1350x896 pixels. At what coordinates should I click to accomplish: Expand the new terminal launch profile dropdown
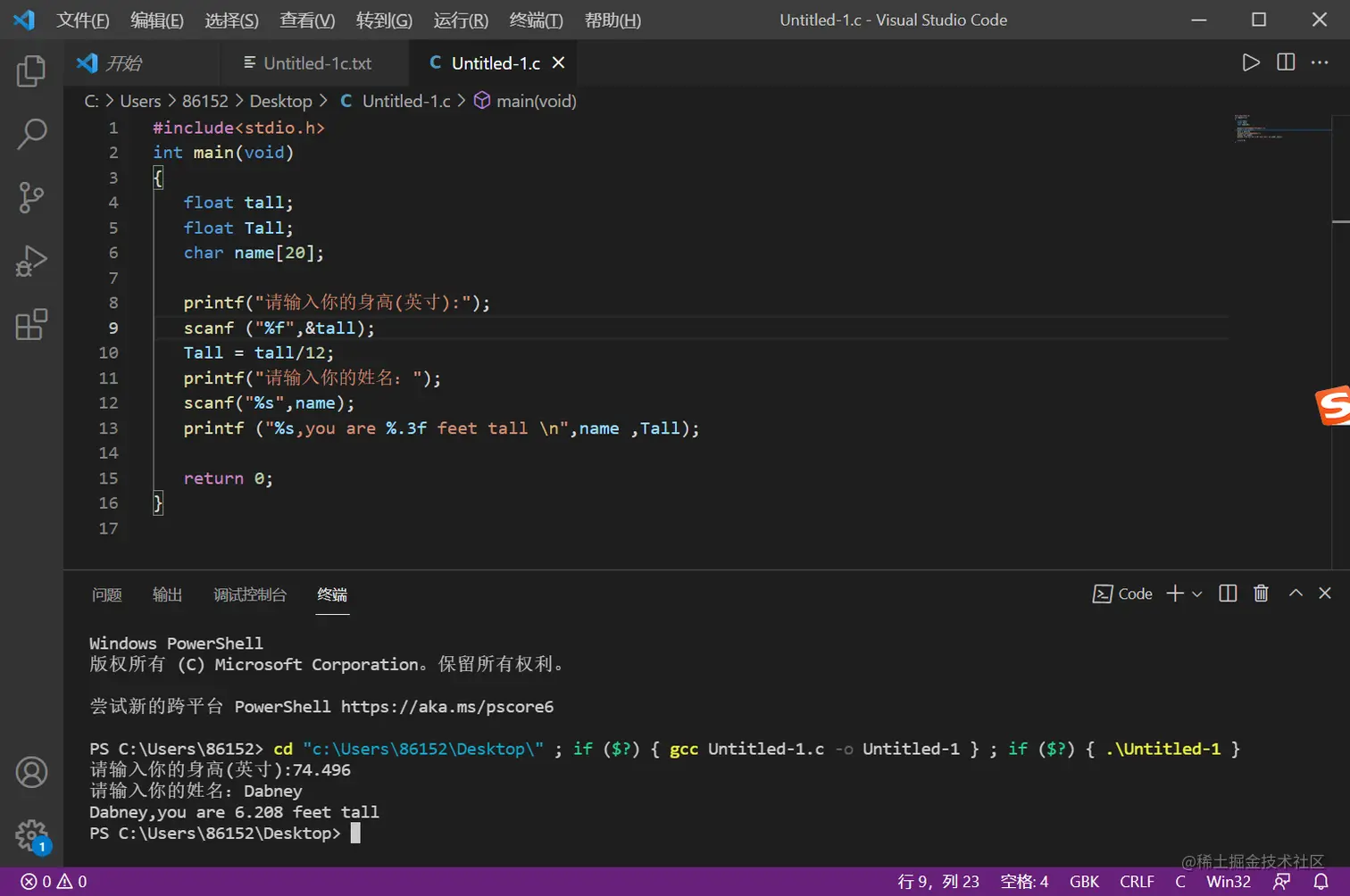[1197, 594]
